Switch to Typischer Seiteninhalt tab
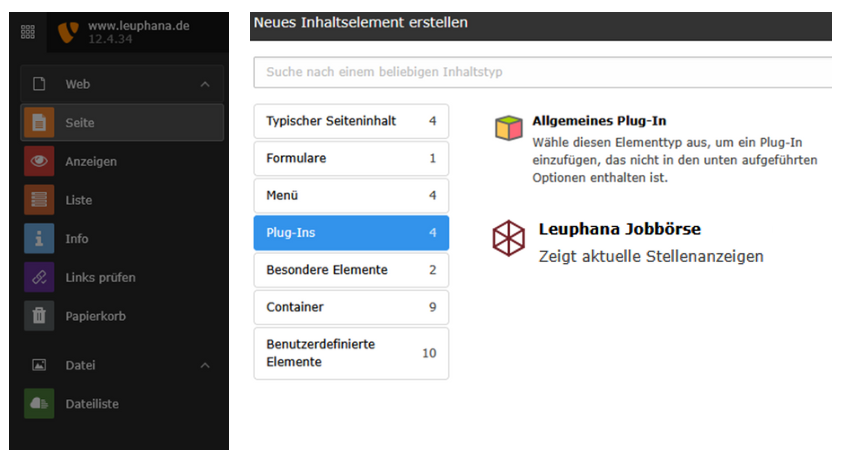The height and width of the screenshot is (462, 842). point(351,121)
